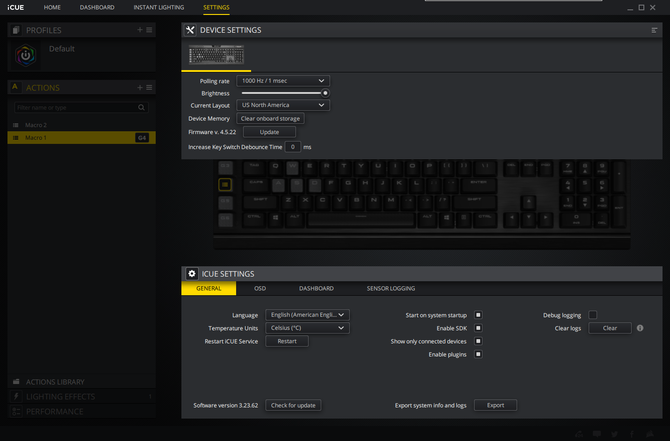The height and width of the screenshot is (441, 670).
Task: Click the Profiles panel header icon
Action: point(16,30)
